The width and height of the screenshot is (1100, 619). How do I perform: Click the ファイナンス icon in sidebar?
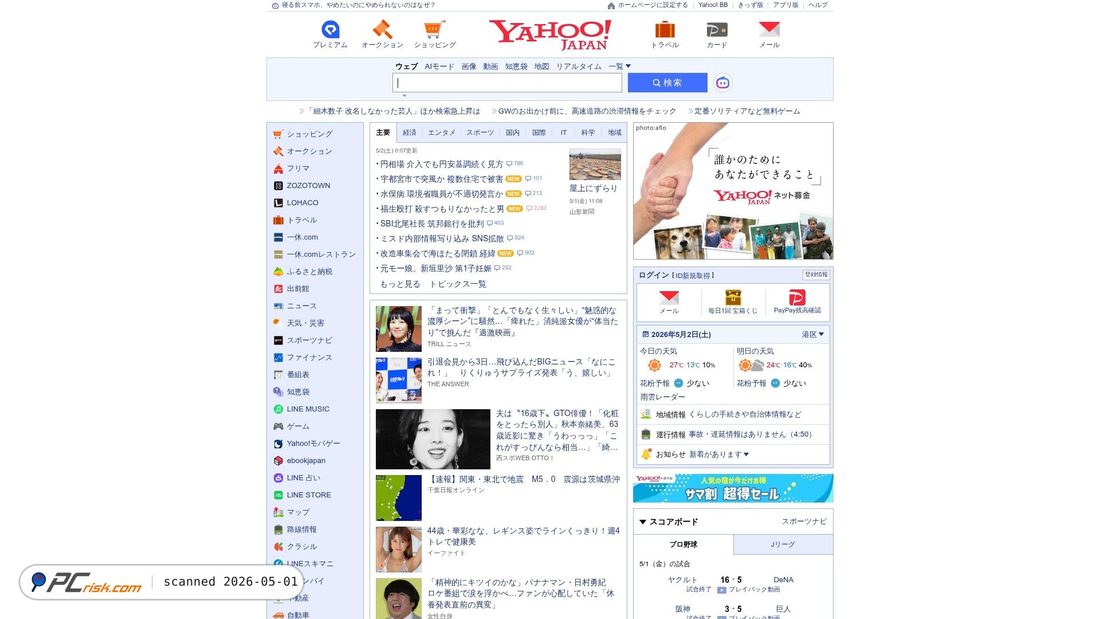pyautogui.click(x=279, y=357)
